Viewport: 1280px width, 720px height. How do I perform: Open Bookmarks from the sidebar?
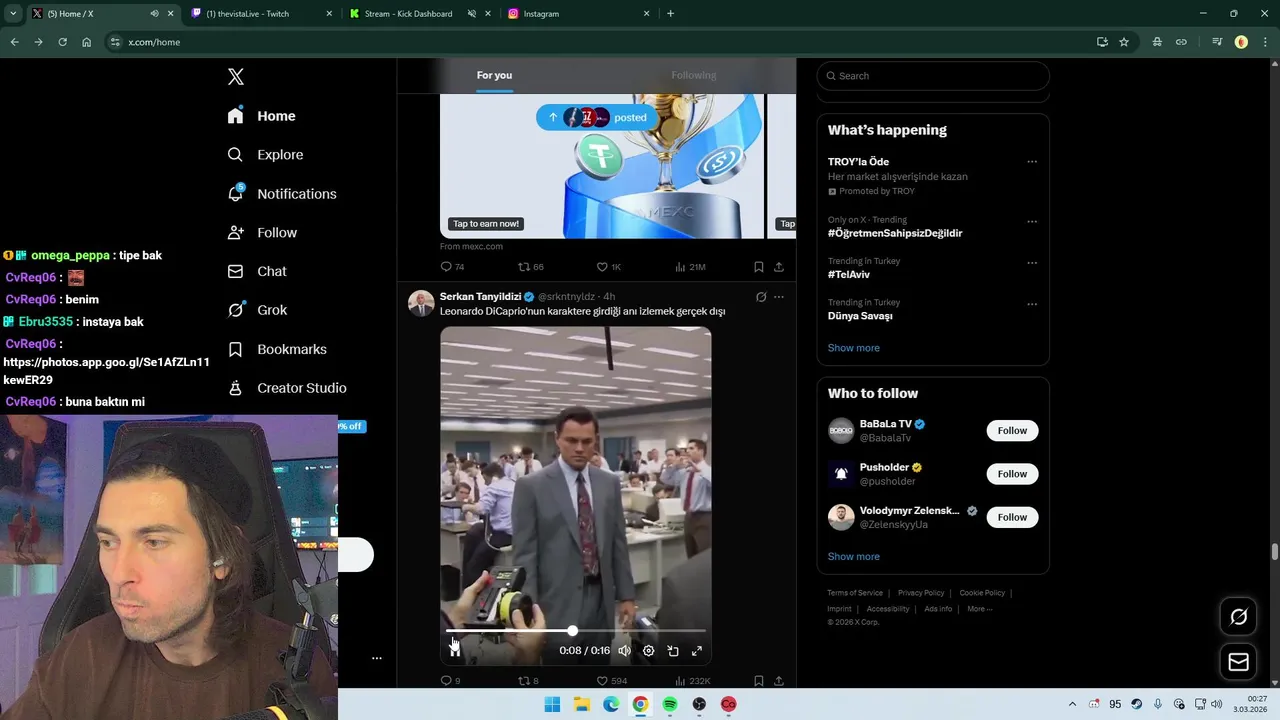(x=277, y=349)
